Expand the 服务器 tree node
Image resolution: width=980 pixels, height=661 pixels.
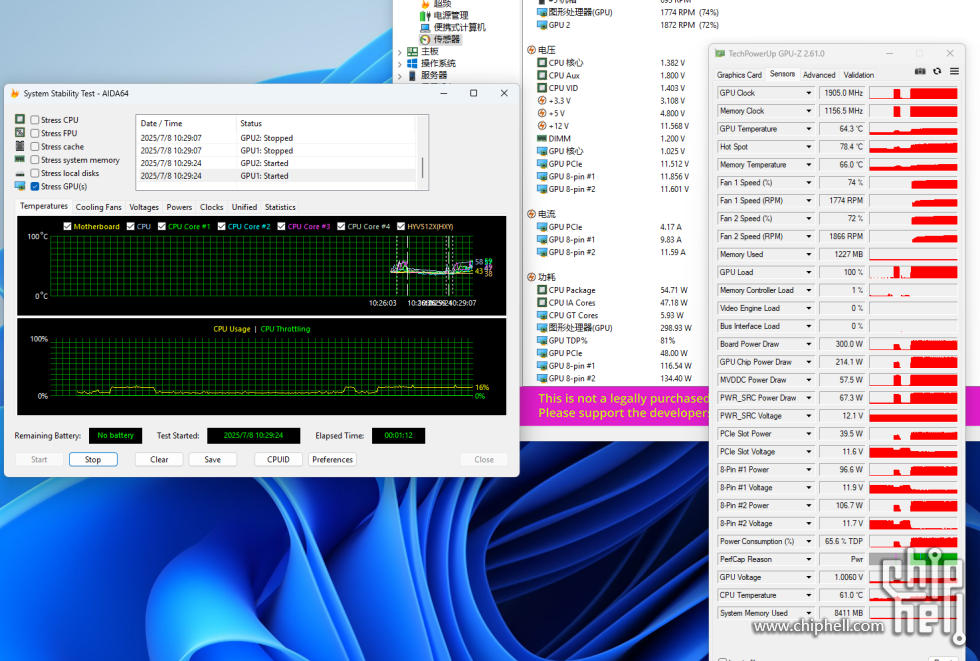399,76
